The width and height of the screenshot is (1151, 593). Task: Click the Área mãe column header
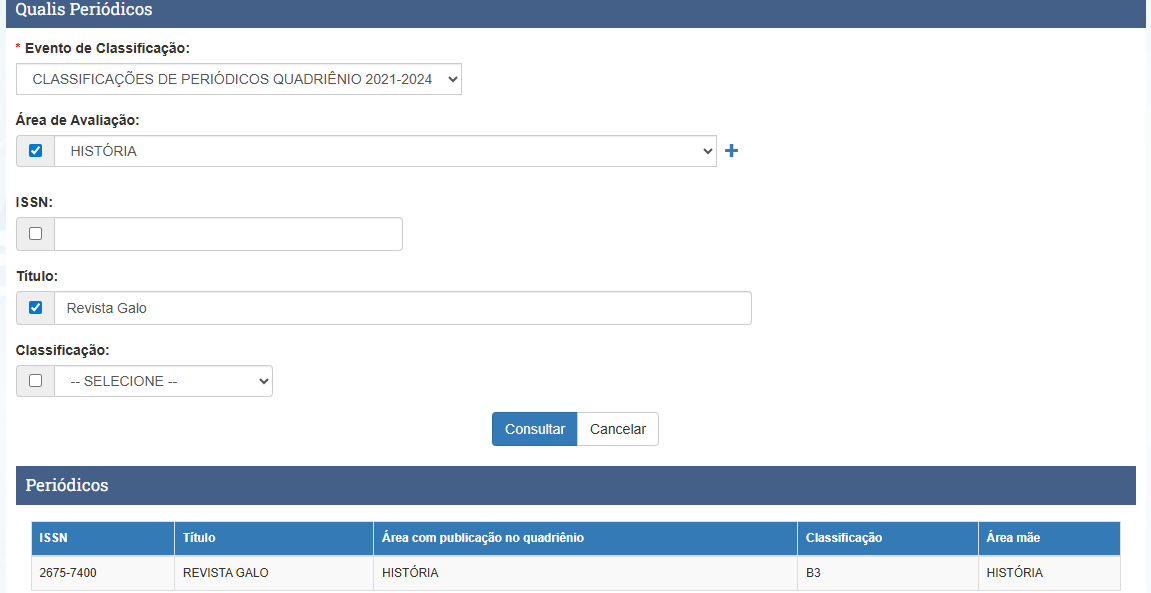pos(1013,538)
